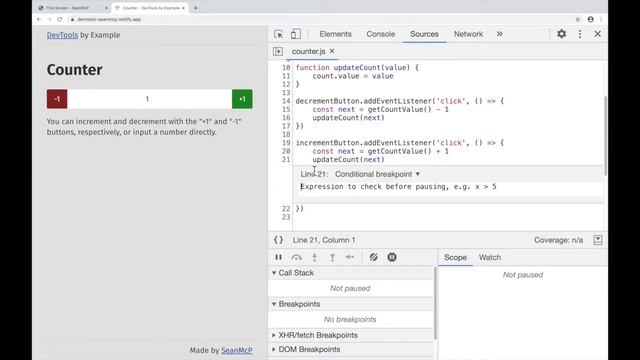Image resolution: width=640 pixels, height=360 pixels.
Task: Click the browser address bar
Action: coord(318,19)
